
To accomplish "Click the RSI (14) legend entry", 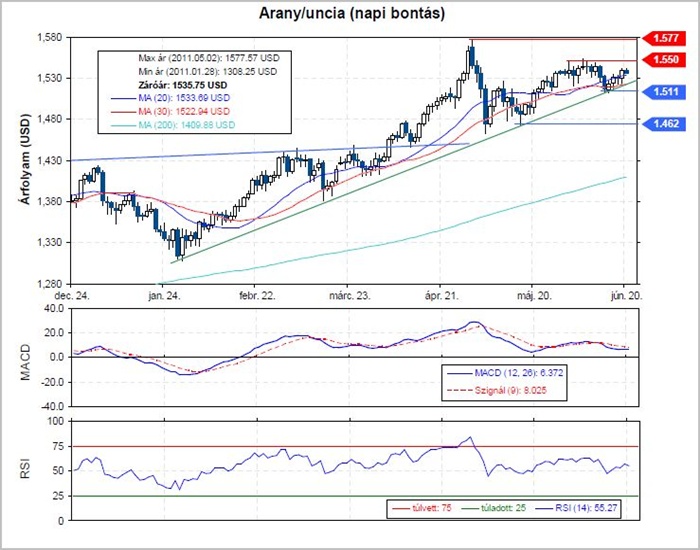I will (582, 508).
